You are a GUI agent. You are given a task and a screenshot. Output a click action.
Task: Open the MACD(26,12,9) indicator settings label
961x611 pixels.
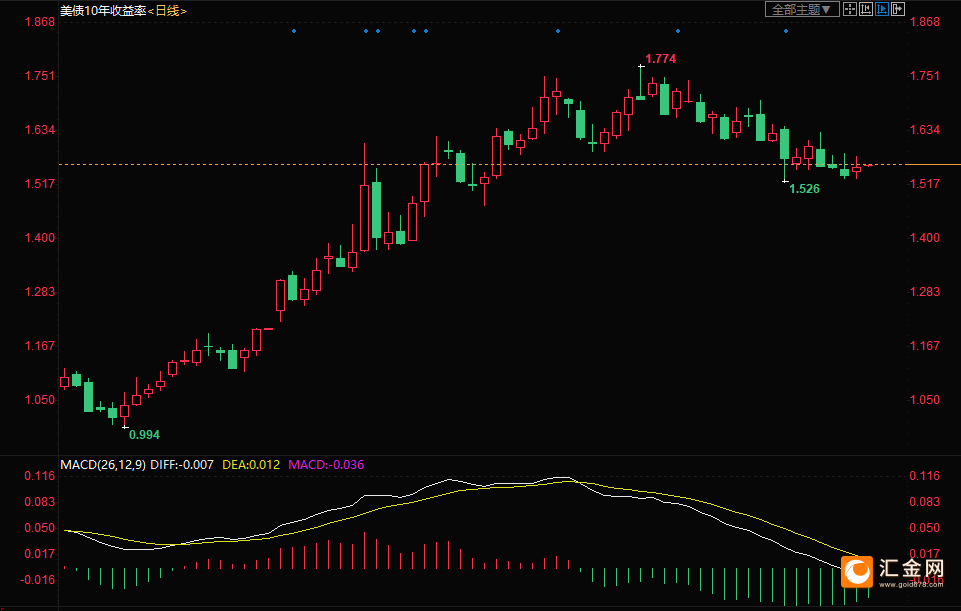pyautogui.click(x=103, y=465)
